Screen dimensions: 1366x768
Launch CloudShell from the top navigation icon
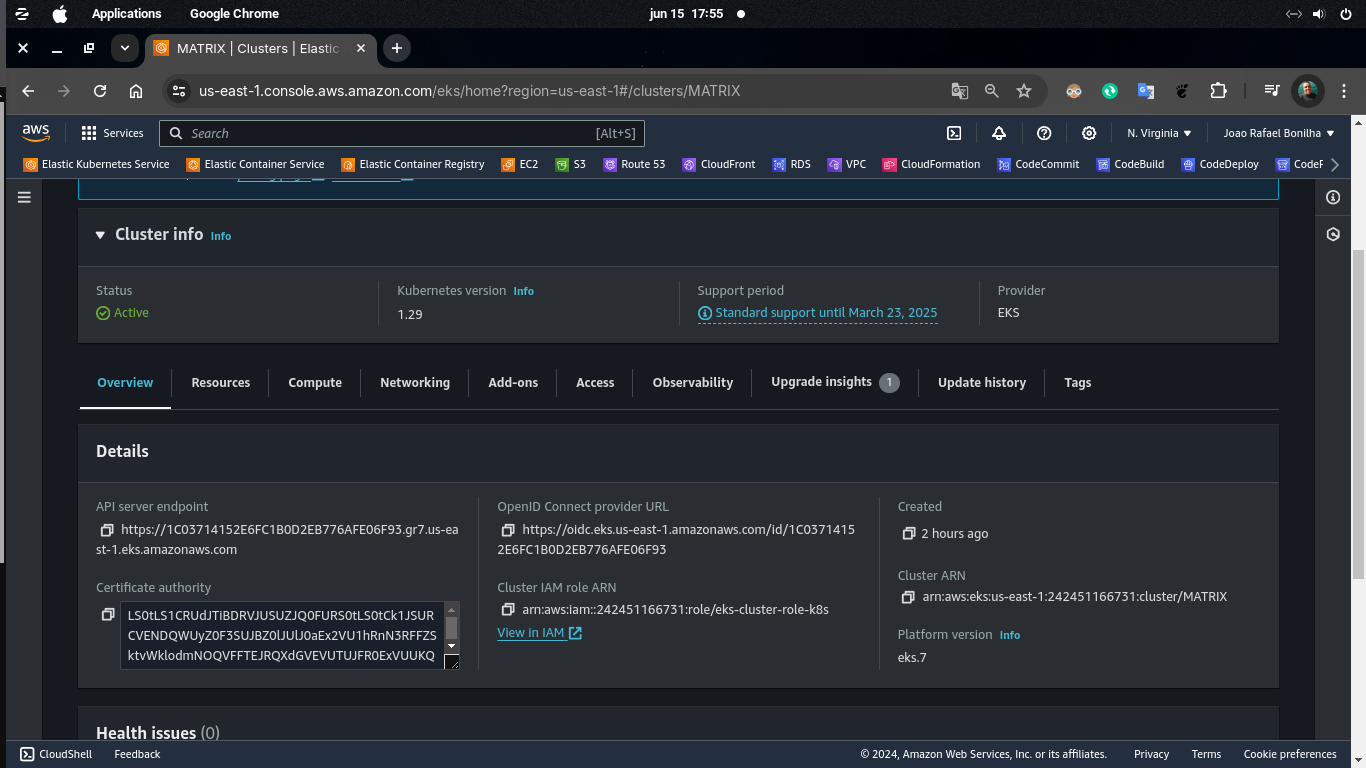(954, 133)
